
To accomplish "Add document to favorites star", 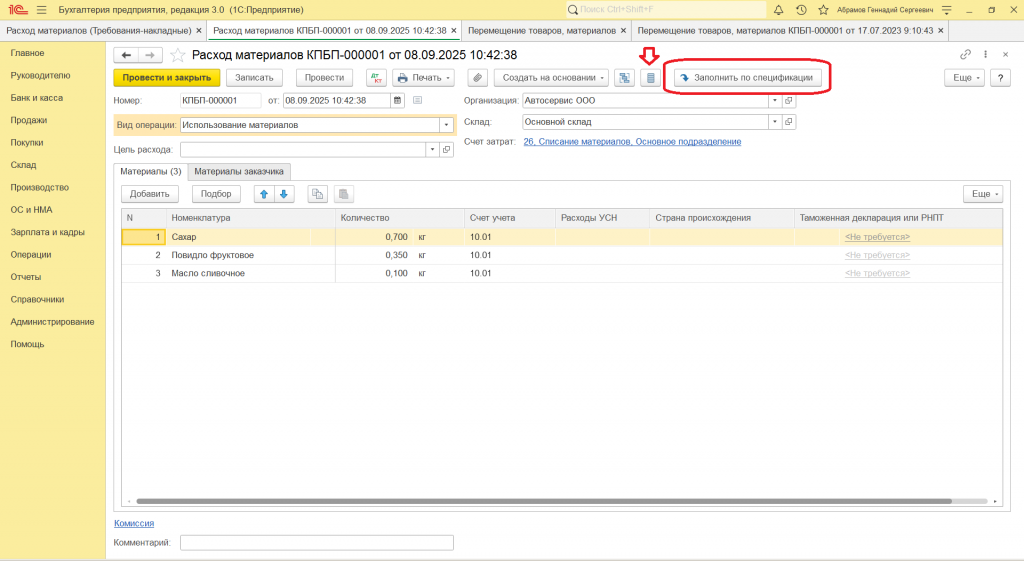I will [178, 56].
